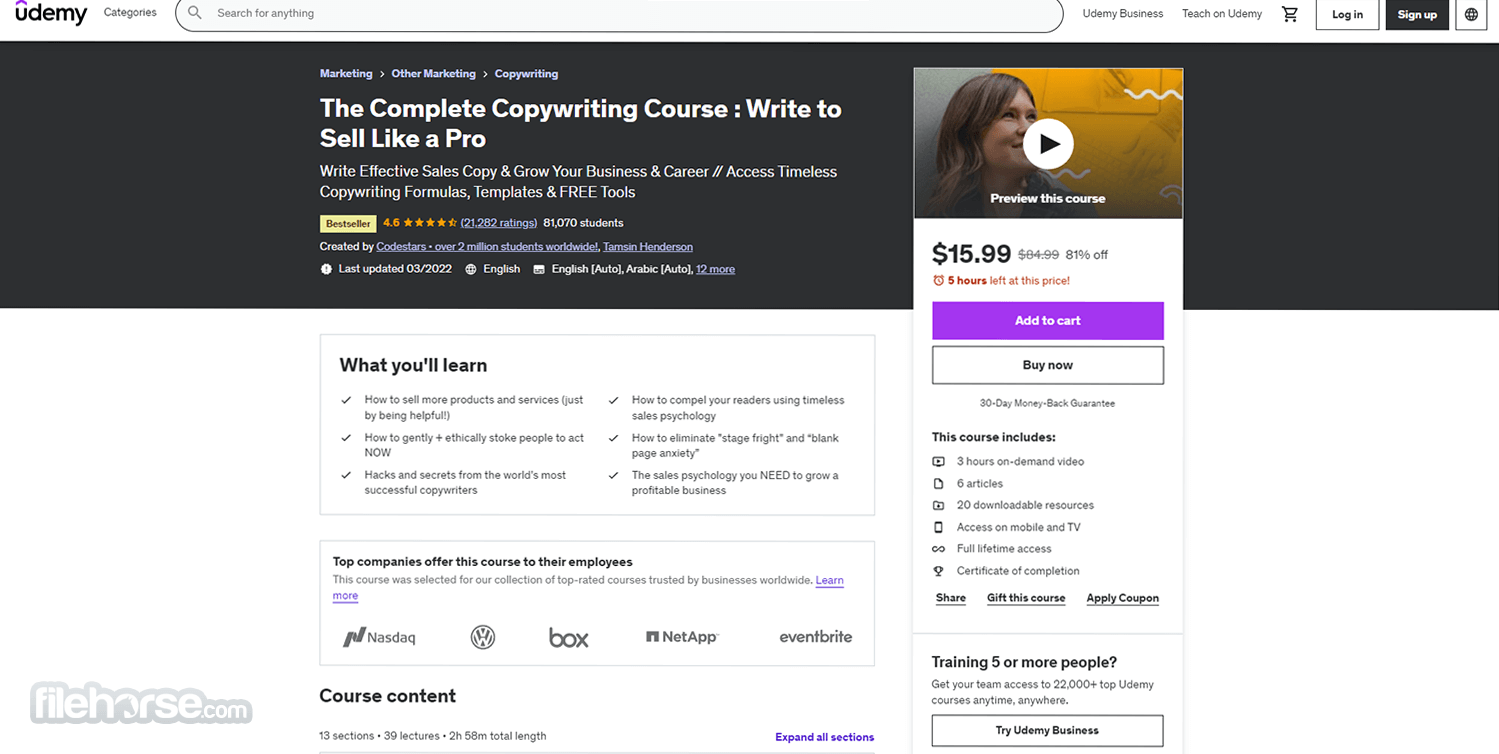Click the certificate trophy icon
This screenshot has width=1499, height=754.
(938, 571)
